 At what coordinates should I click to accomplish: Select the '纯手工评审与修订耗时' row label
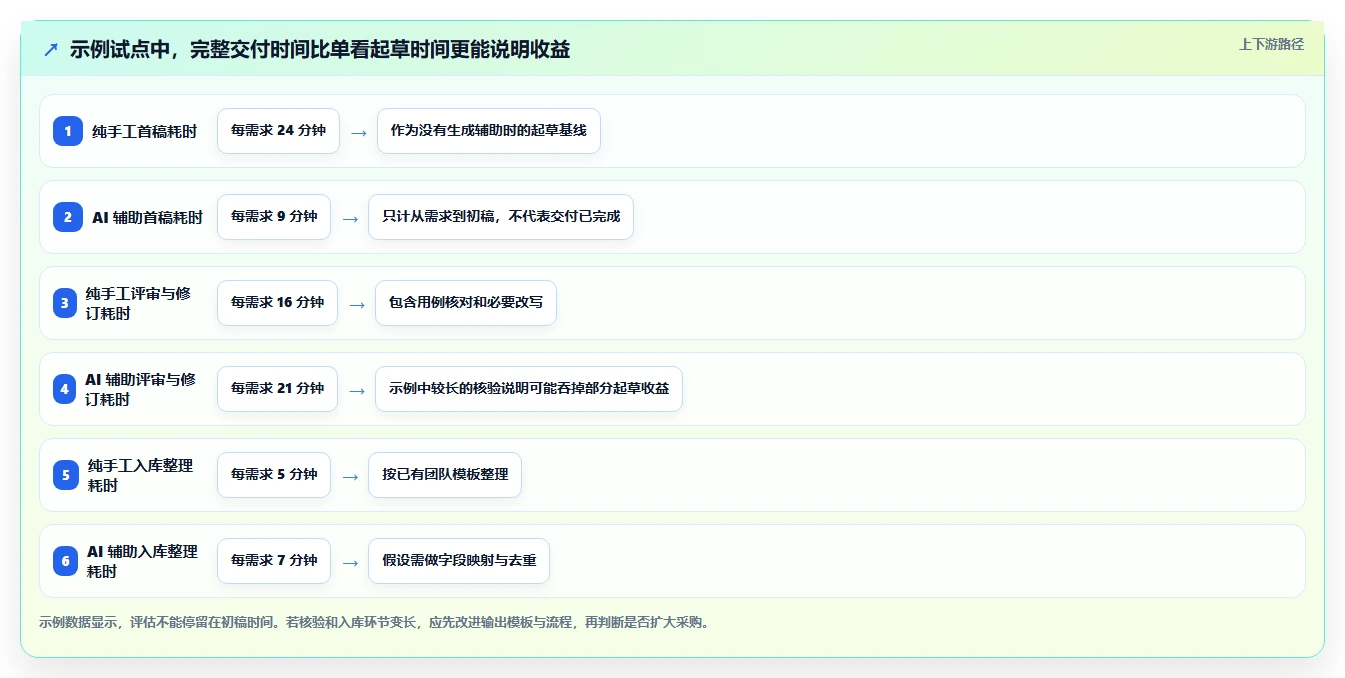click(x=138, y=303)
